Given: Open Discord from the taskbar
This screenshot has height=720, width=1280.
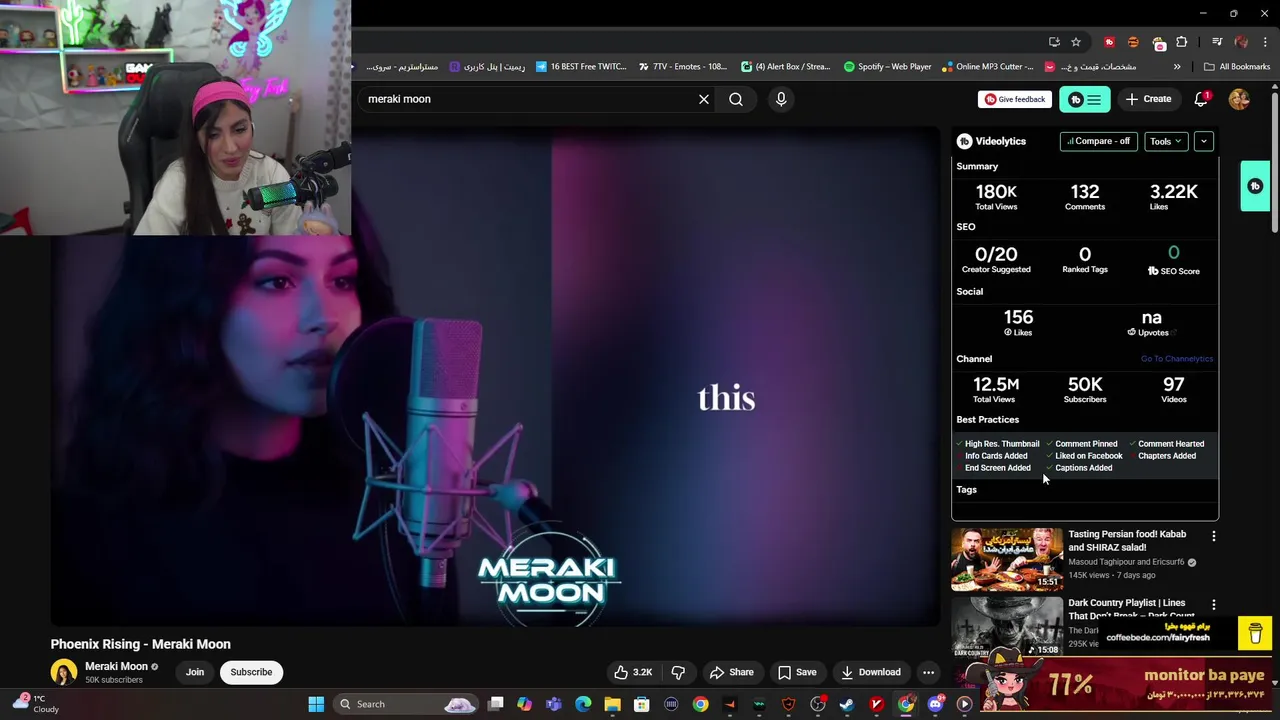Looking at the screenshot, I should pos(935,704).
